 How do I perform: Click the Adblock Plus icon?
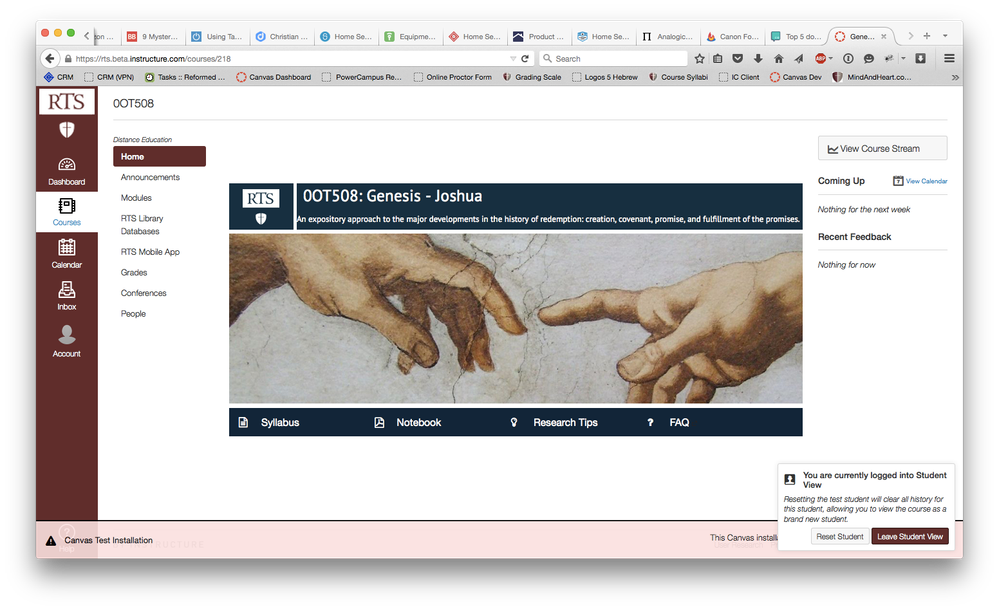pyautogui.click(x=821, y=59)
